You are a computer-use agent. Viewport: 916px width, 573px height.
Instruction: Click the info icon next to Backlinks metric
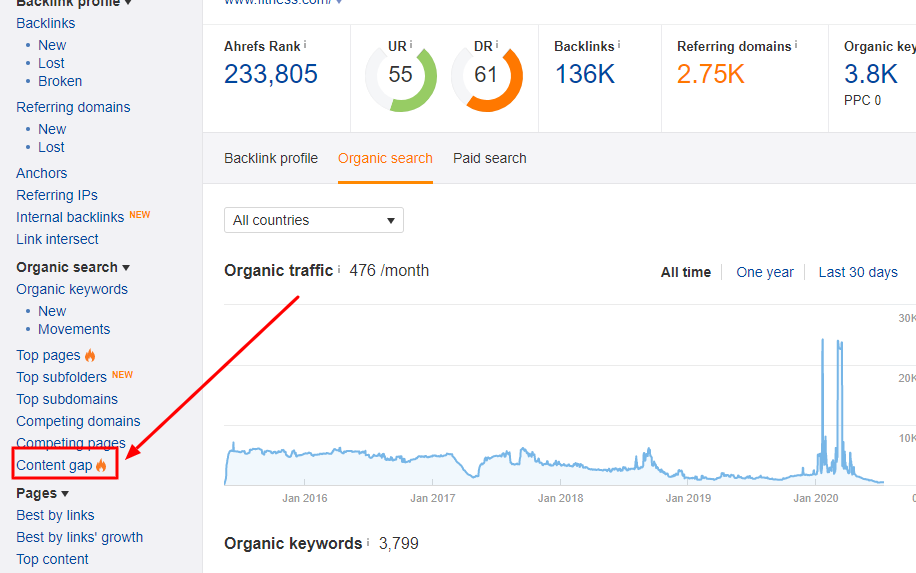619,44
